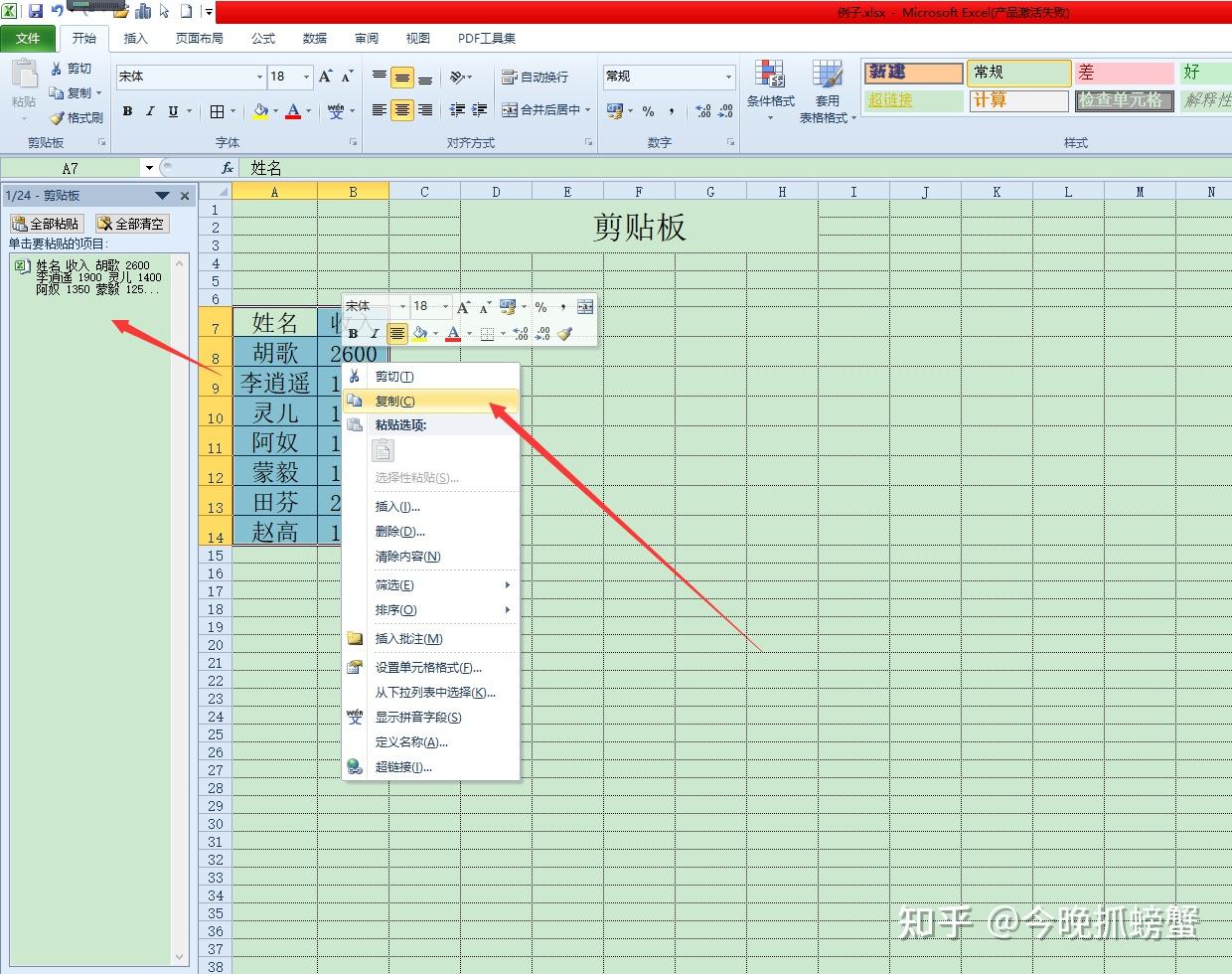Open Conditional Formatting (条件格式) icon

pyautogui.click(x=769, y=75)
